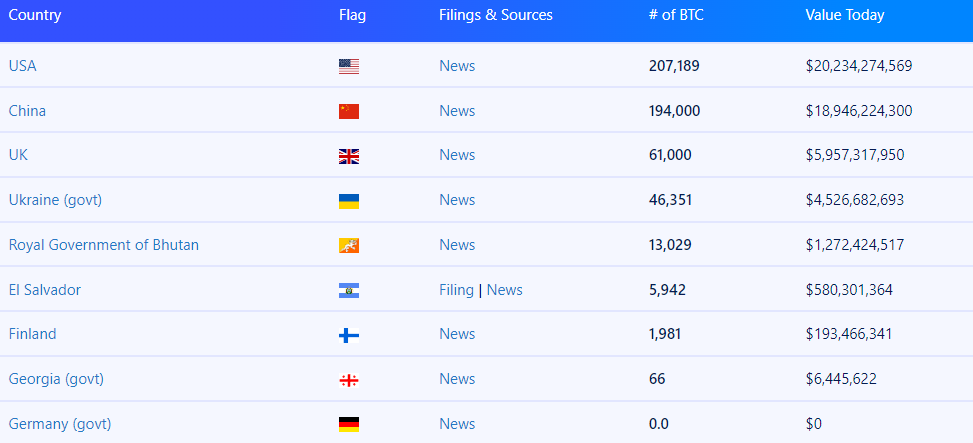This screenshot has height=443, width=973.
Task: Click the Georgia flag icon
Action: tap(349, 380)
